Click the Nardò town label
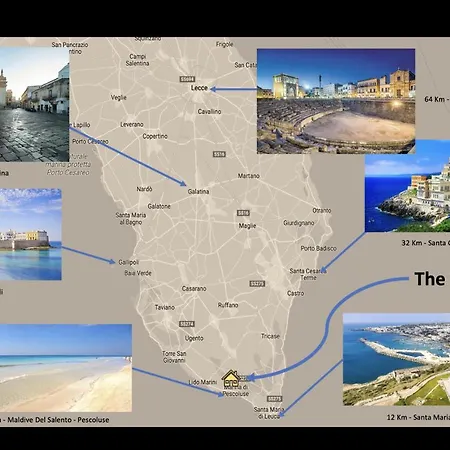 tap(144, 189)
